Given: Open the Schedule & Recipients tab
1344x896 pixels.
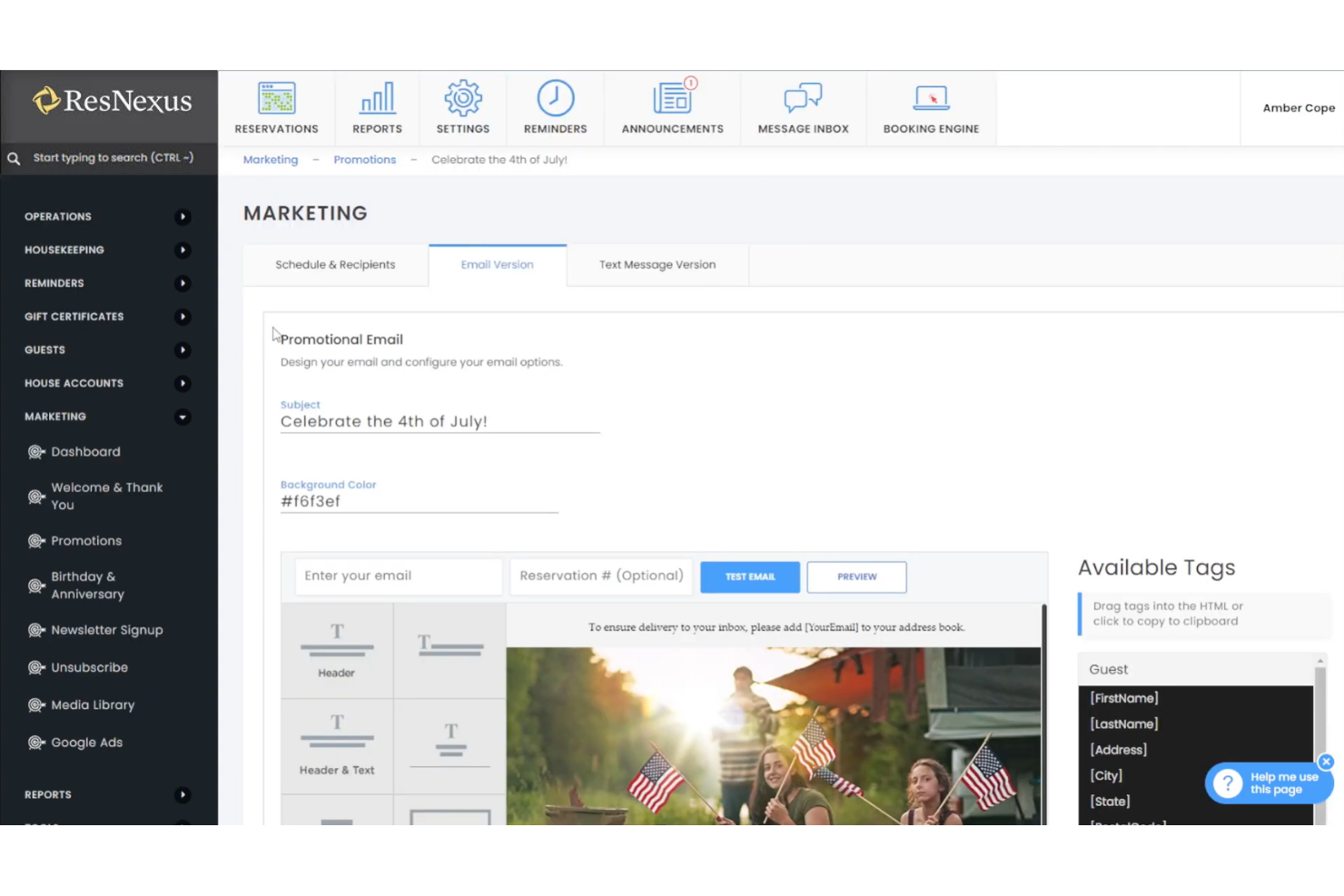Looking at the screenshot, I should coord(335,264).
